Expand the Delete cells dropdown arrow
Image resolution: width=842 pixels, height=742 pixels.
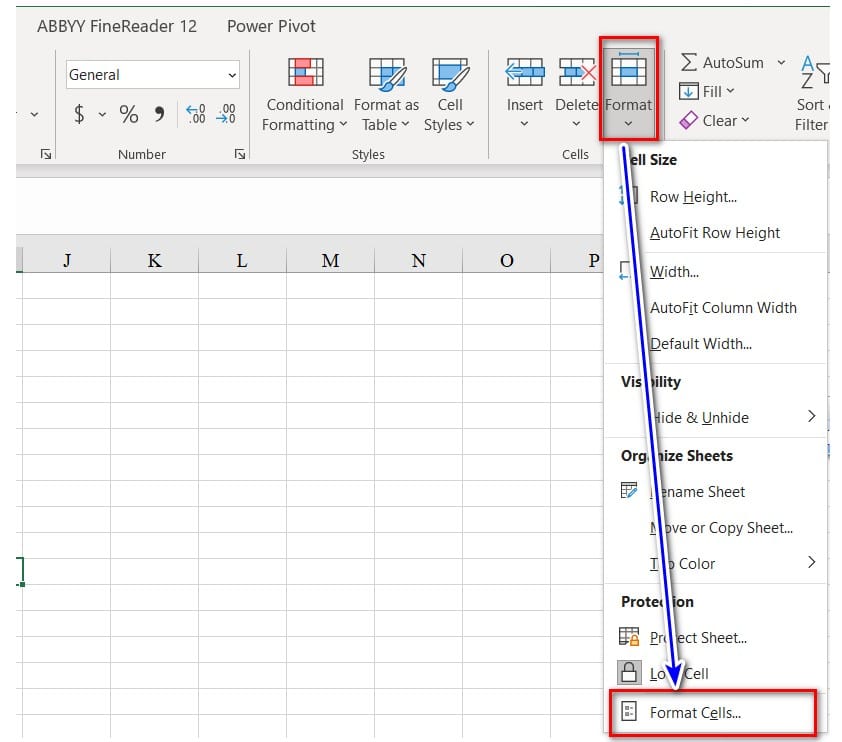tap(576, 124)
